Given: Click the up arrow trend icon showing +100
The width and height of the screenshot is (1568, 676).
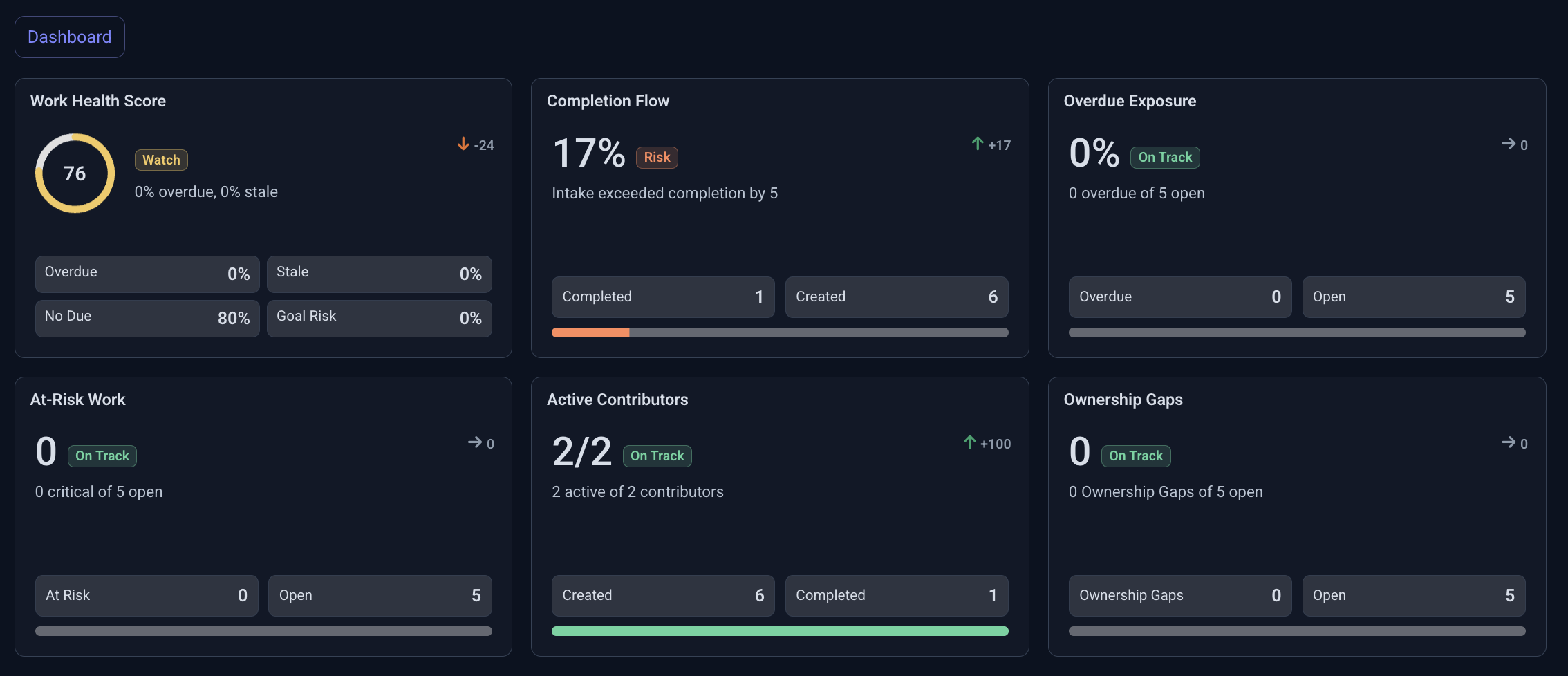Looking at the screenshot, I should coord(969,442).
